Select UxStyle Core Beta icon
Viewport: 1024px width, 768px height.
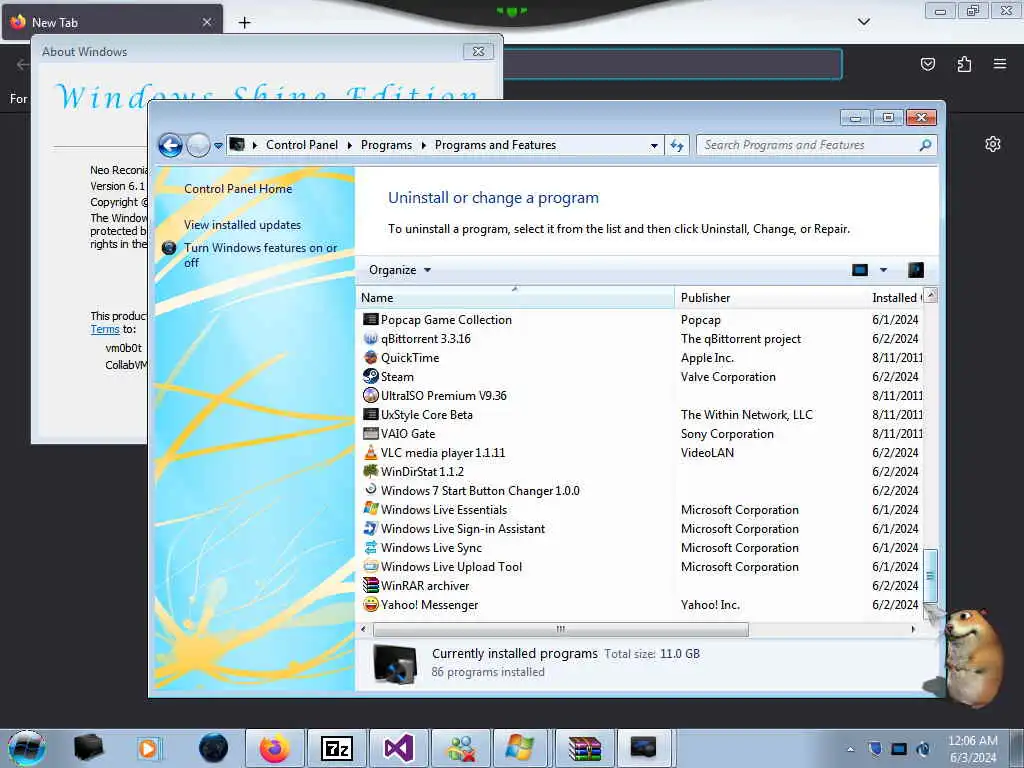point(370,414)
